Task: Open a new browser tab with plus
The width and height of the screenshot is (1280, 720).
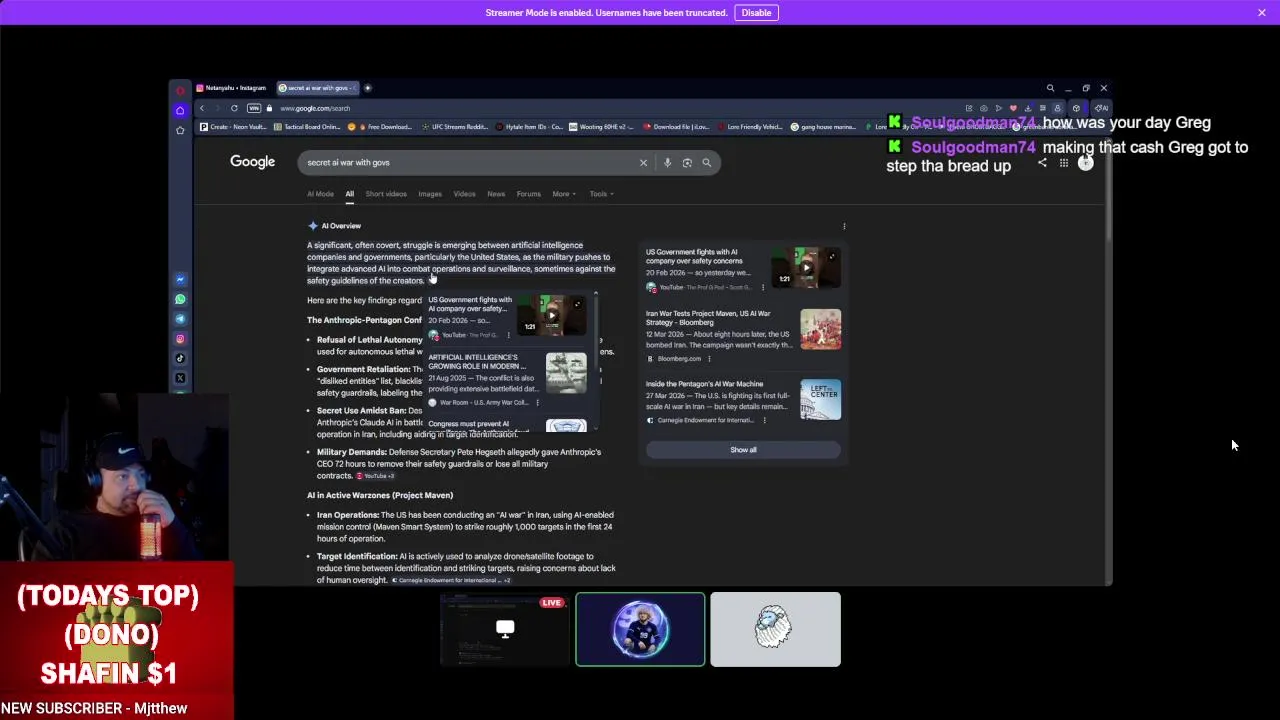Action: tap(367, 88)
